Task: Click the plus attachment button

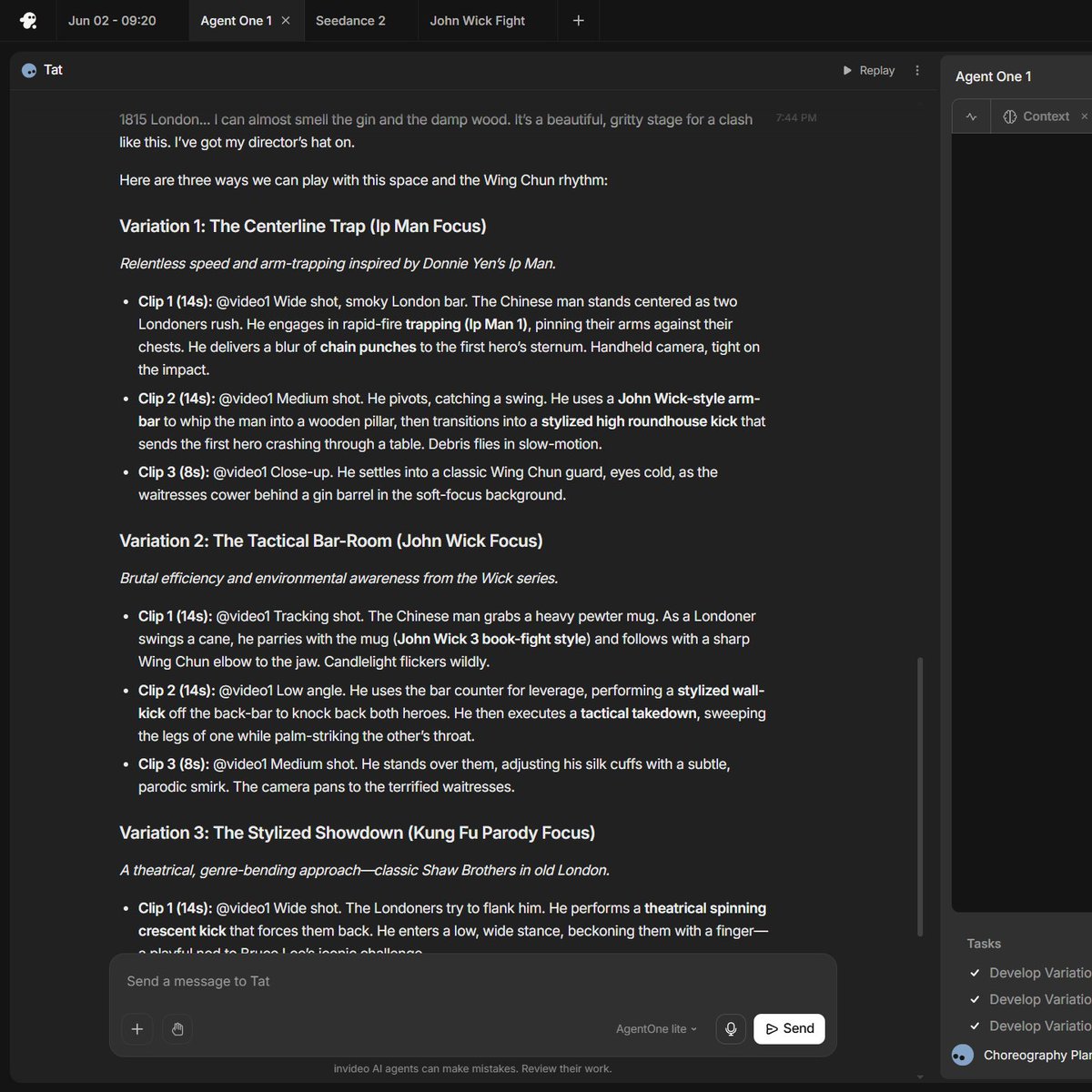Action: coord(137,1029)
